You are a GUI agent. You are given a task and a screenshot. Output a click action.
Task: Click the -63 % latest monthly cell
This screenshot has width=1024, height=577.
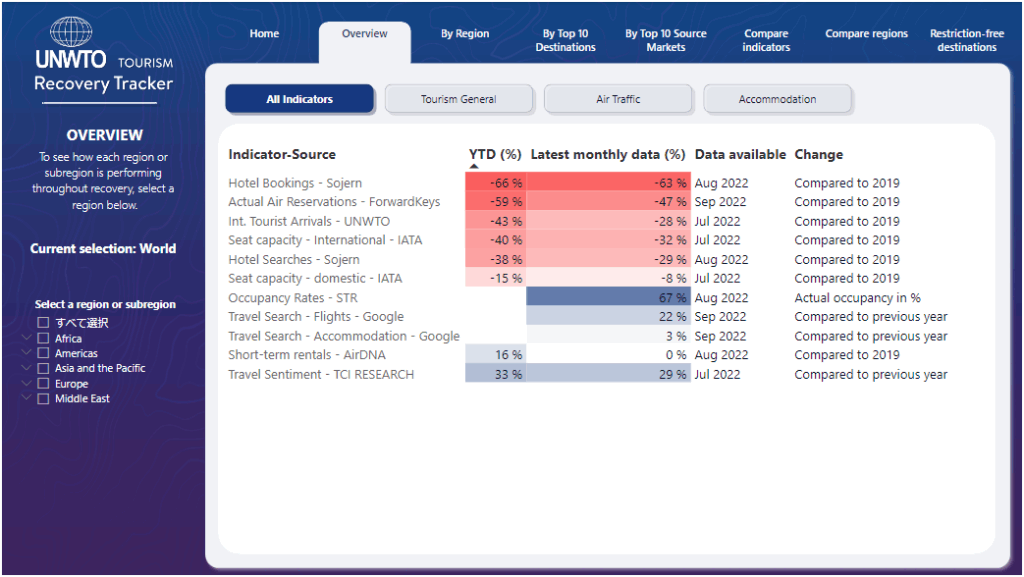click(x=609, y=183)
